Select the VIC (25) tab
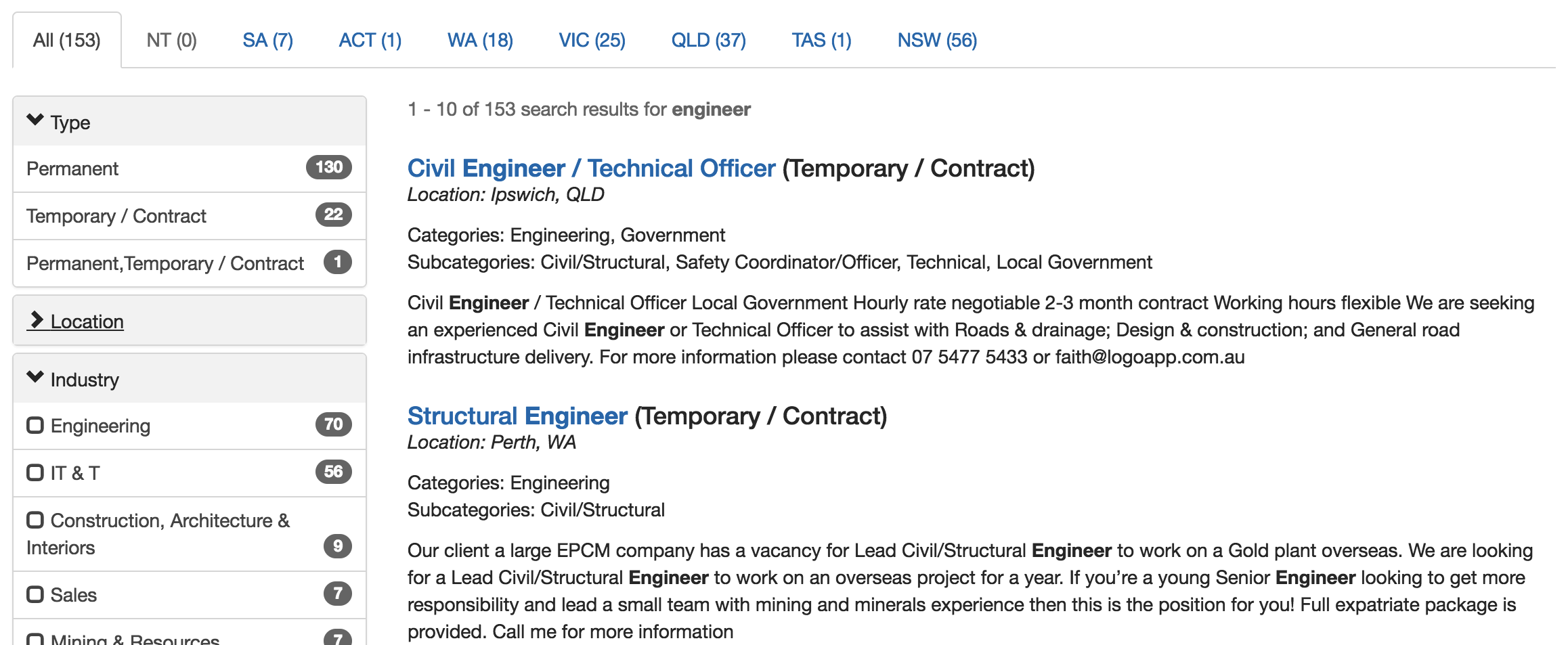This screenshot has height=645, width=1568. pos(592,41)
